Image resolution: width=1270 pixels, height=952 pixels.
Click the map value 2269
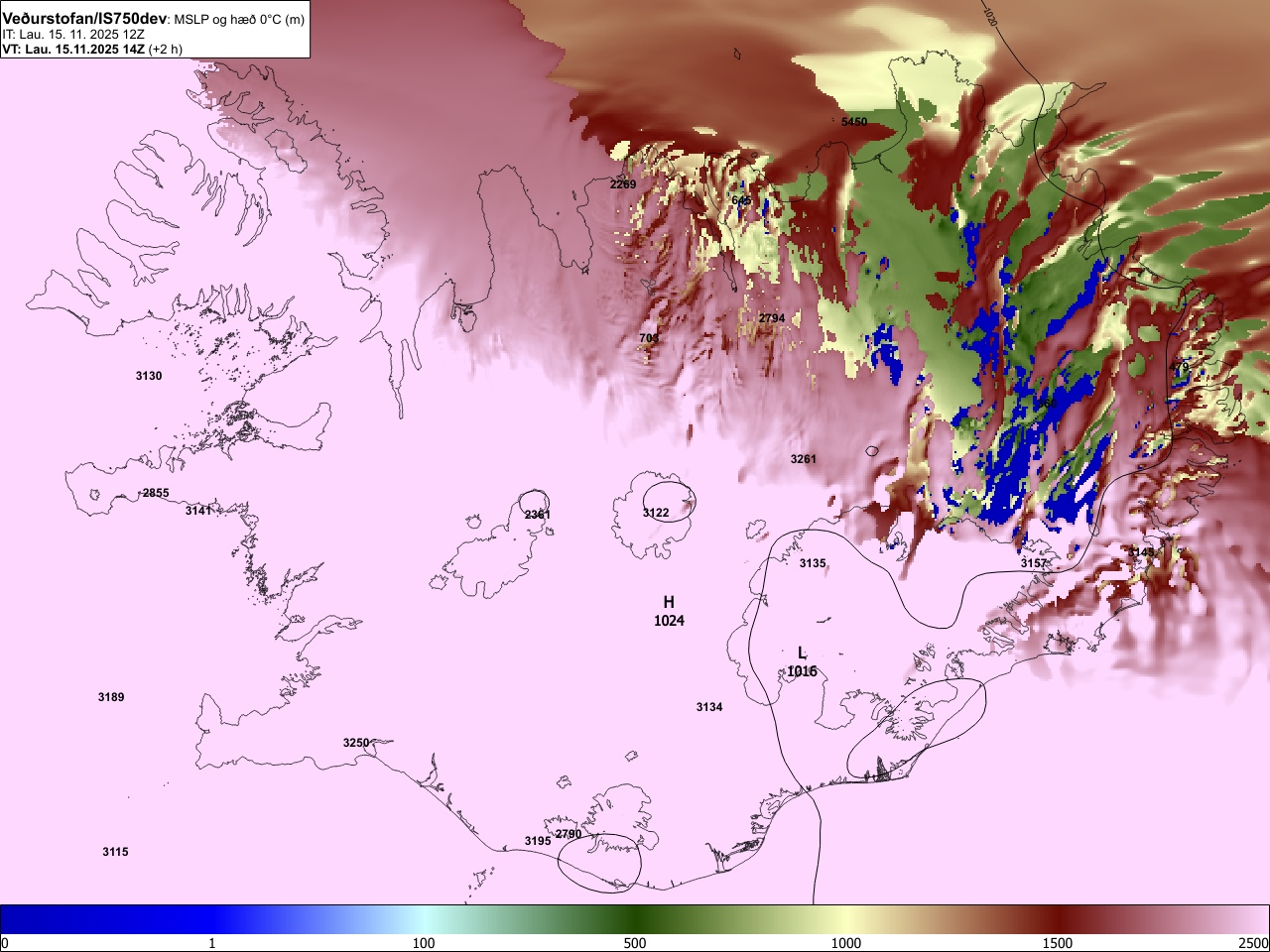coord(623,184)
